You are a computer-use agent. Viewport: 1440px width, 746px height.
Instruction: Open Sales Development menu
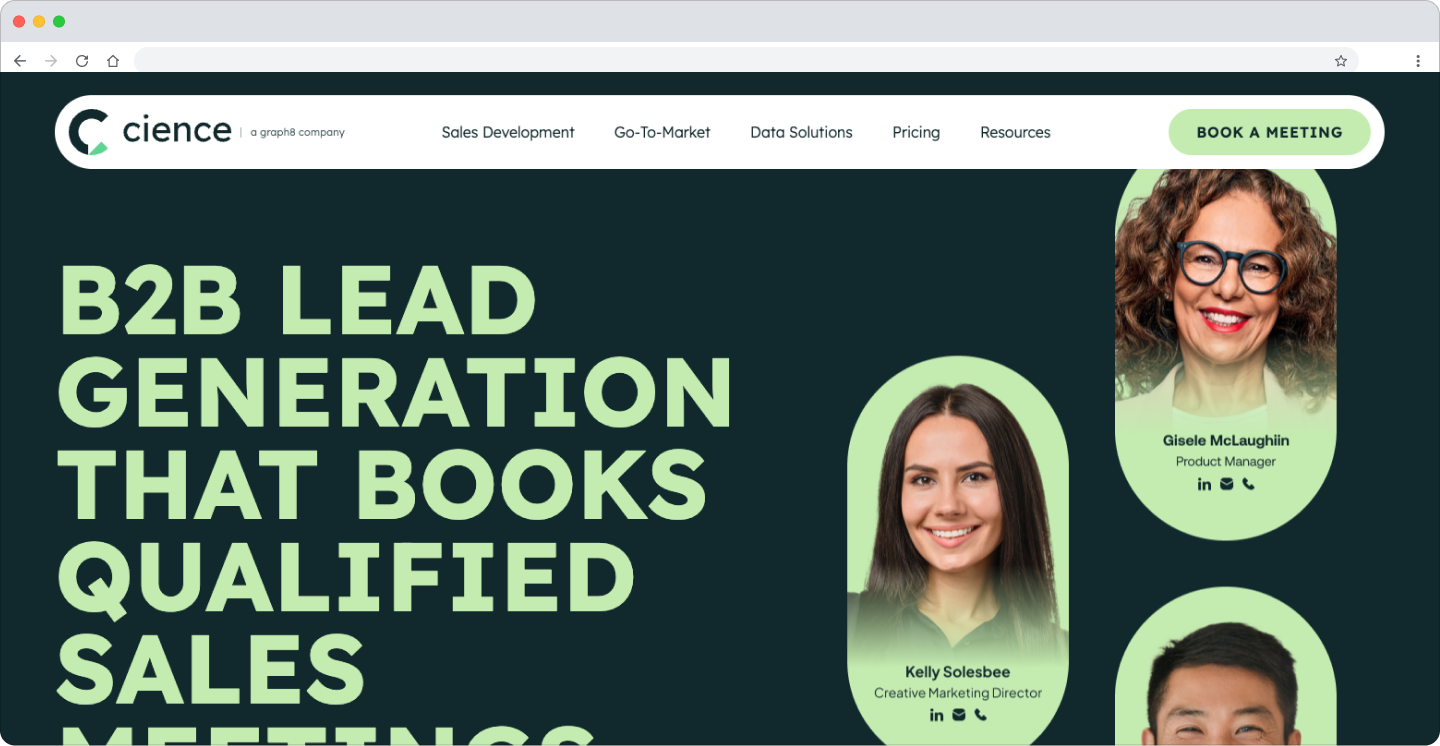coord(508,132)
